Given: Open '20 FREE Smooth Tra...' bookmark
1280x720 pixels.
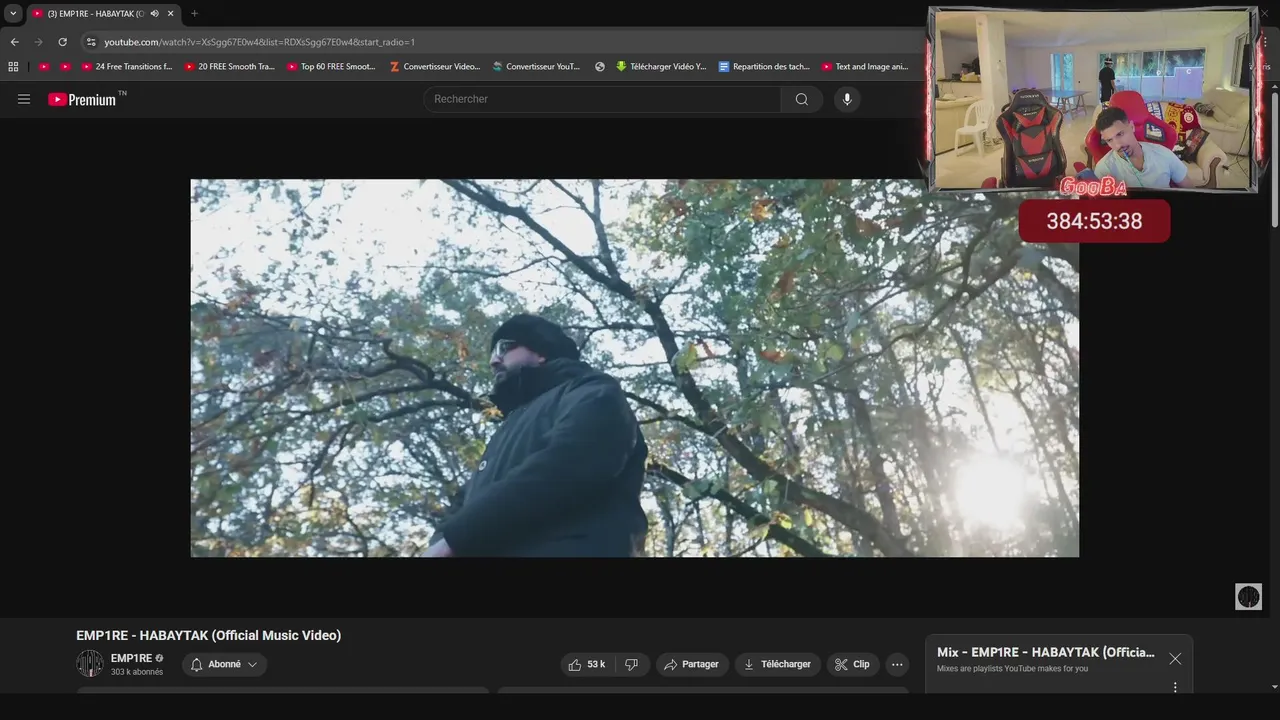Looking at the screenshot, I should [x=230, y=67].
